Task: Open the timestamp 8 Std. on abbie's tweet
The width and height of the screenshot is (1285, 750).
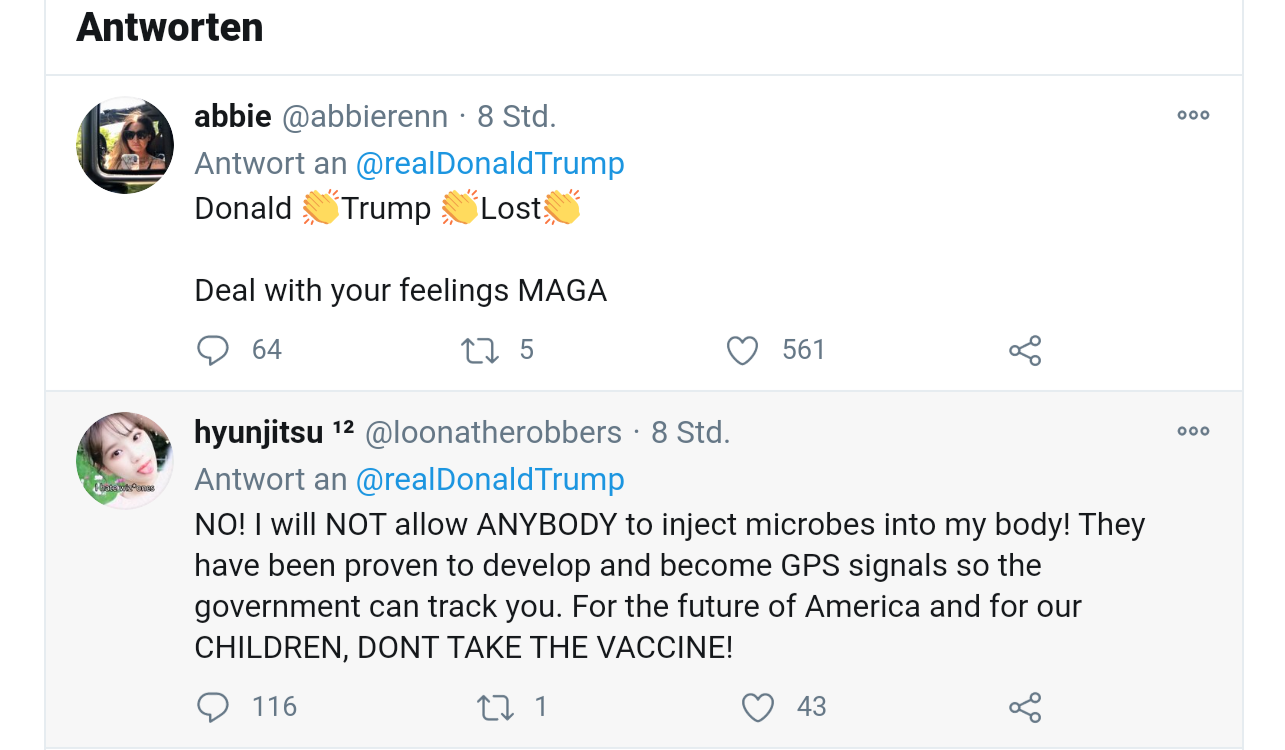Action: (518, 115)
